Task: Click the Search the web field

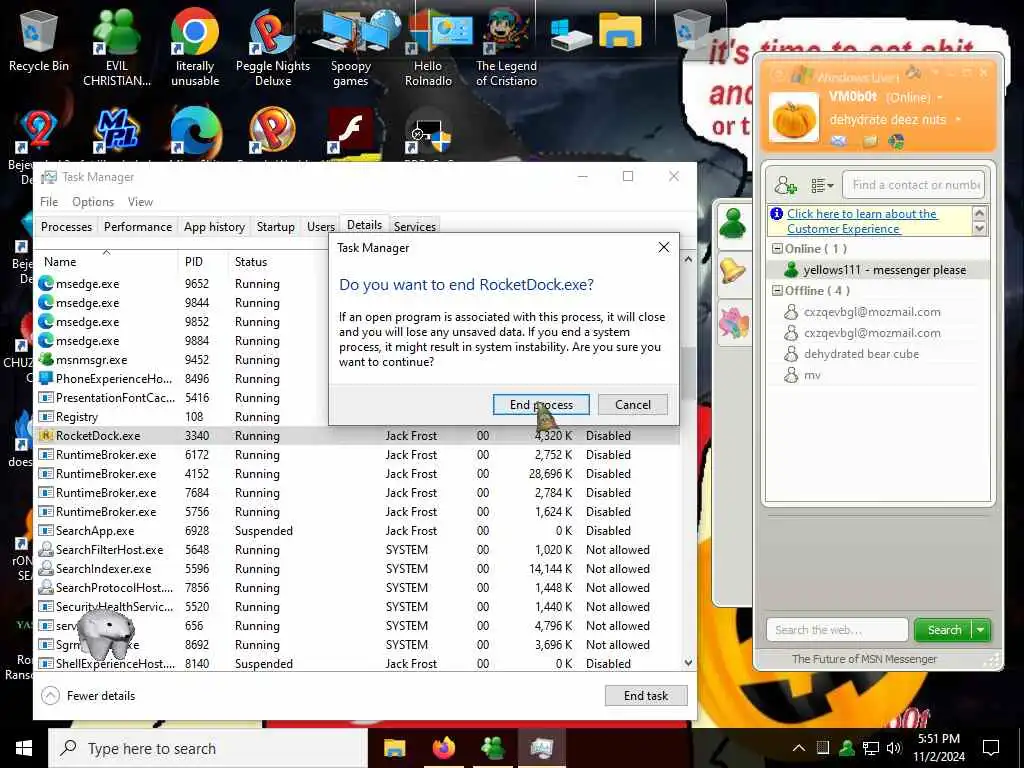Action: coord(837,630)
